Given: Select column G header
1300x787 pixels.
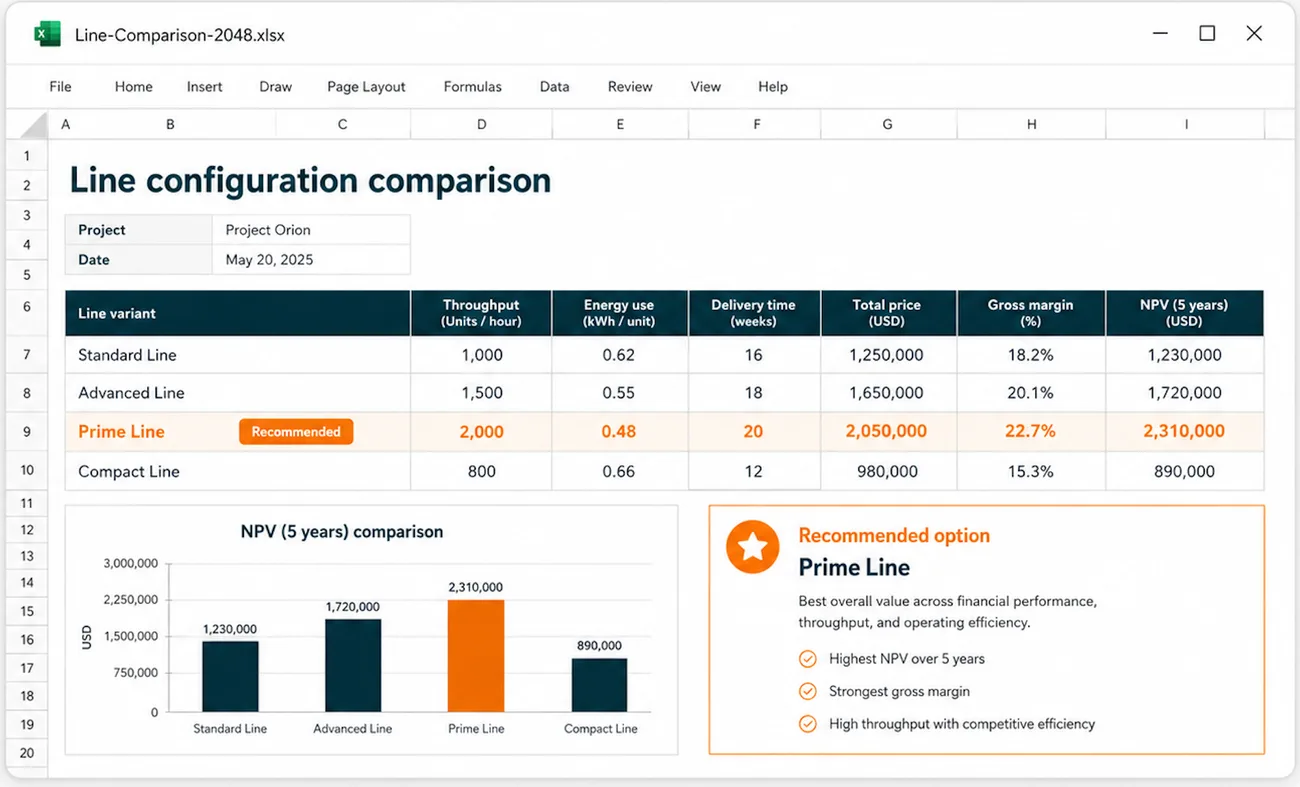Looking at the screenshot, I should (888, 125).
